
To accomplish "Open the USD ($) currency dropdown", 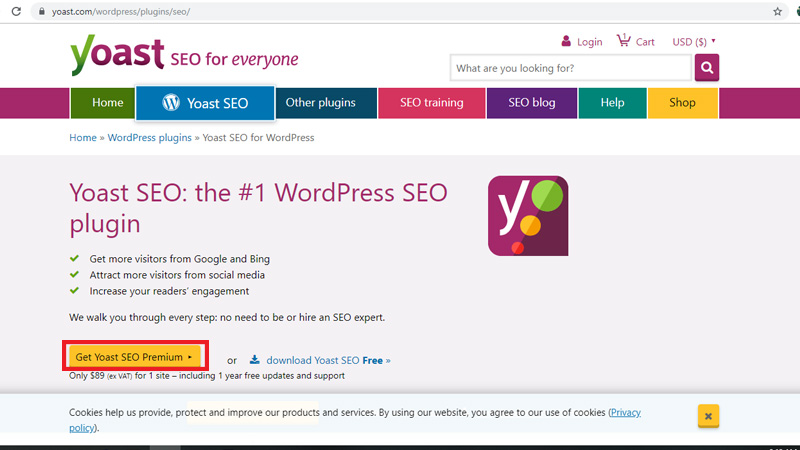I will [694, 42].
